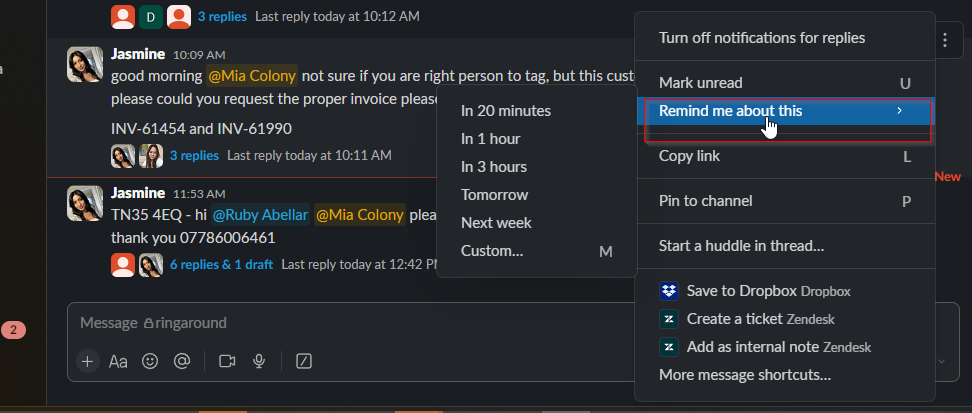Click the microphone audio clip icon
Screen dimensions: 972x413
[x=259, y=361]
